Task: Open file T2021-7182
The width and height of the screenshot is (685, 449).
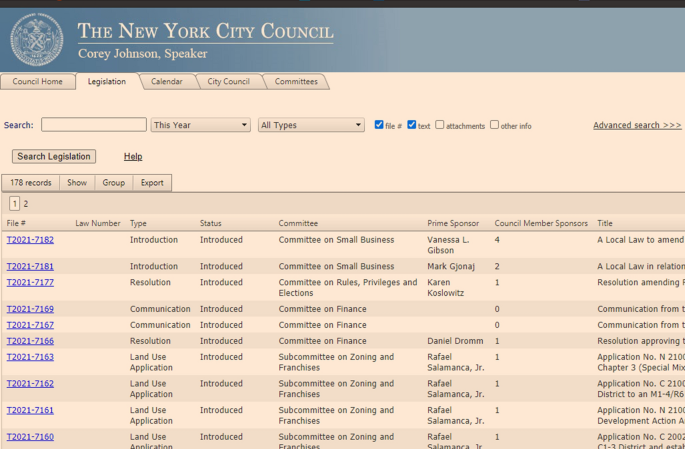Action: pyautogui.click(x=30, y=240)
